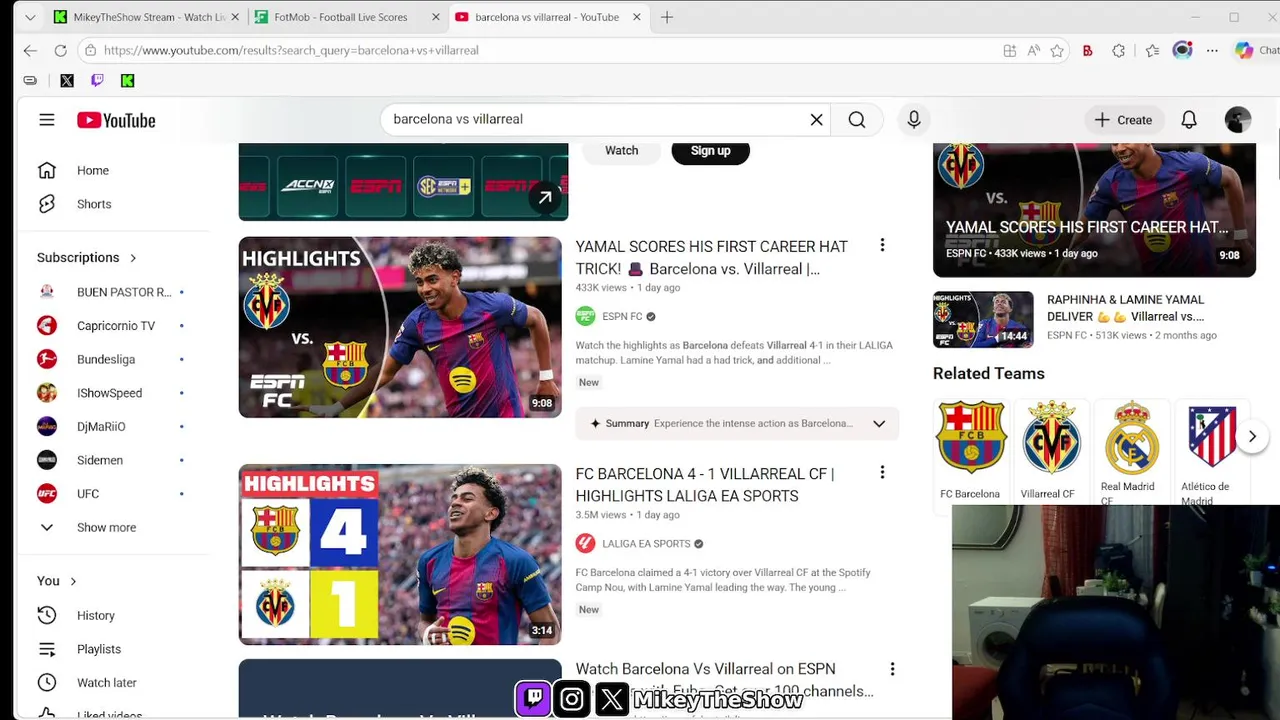
Task: Clear the search box with X
Action: coord(816,120)
